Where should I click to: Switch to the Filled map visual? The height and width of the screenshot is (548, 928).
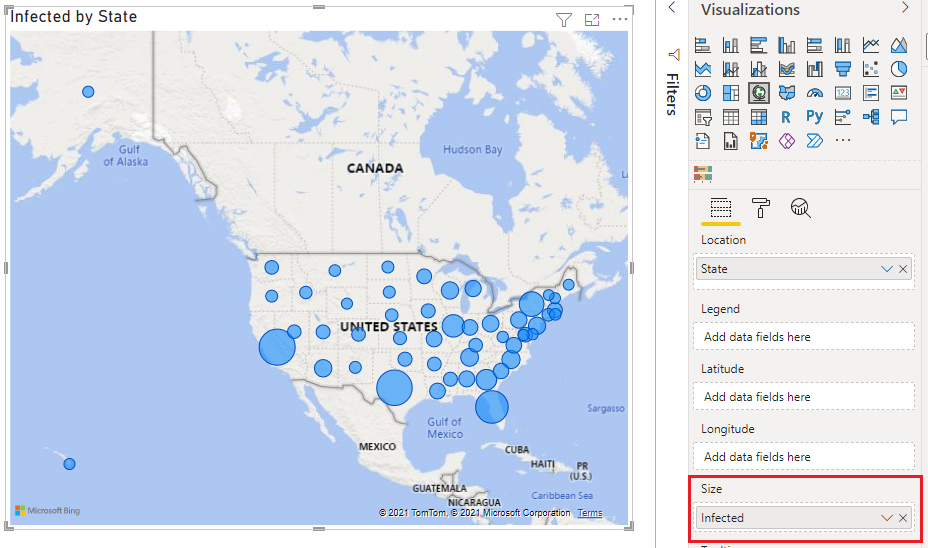click(787, 93)
